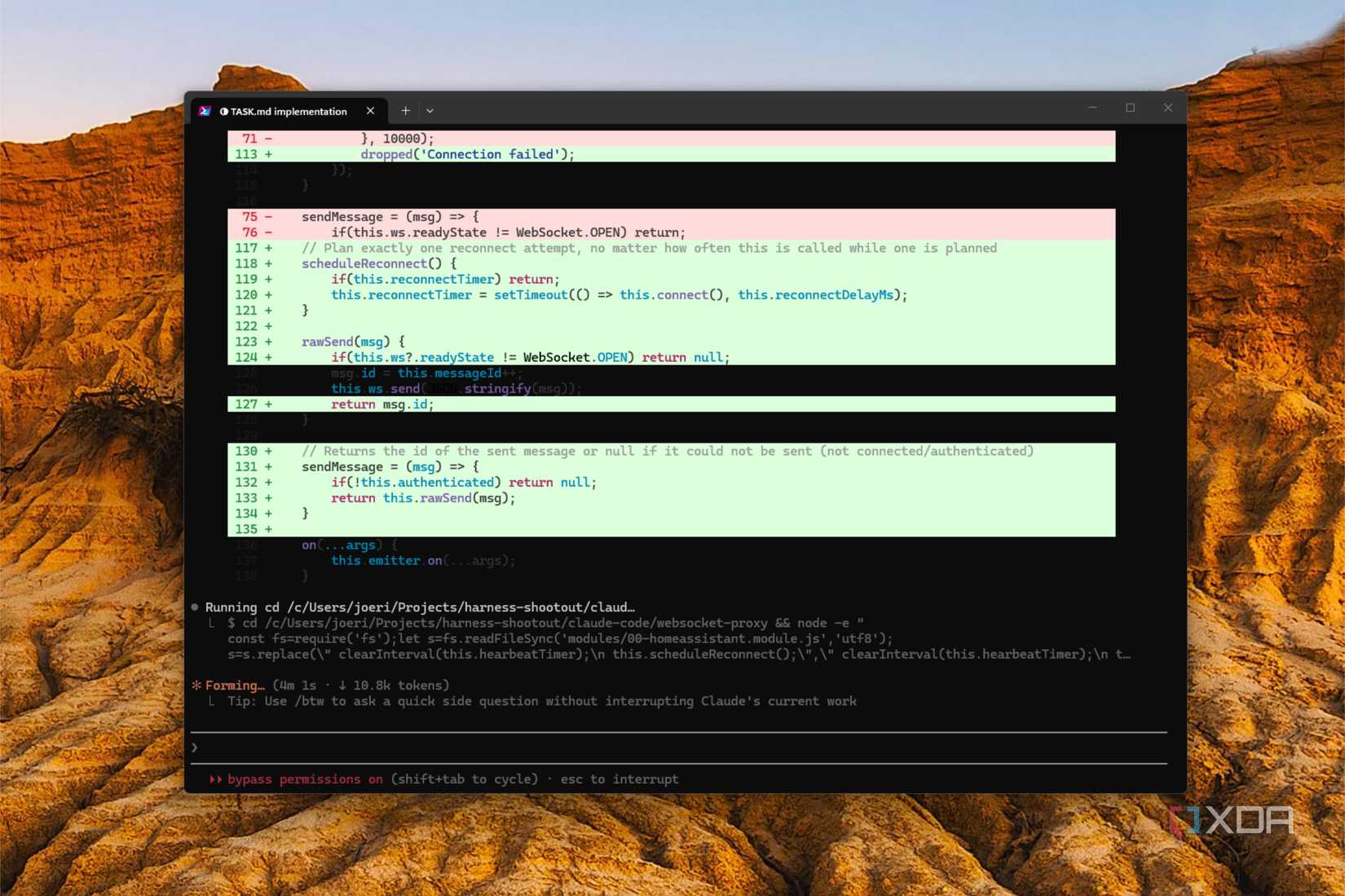Click the s.replace clearInterval command line
Screen dimensions: 1345x896
[679, 654]
